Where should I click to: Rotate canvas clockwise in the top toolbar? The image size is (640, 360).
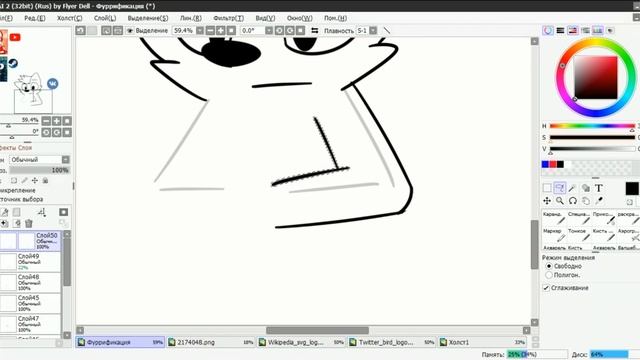tap(290, 31)
